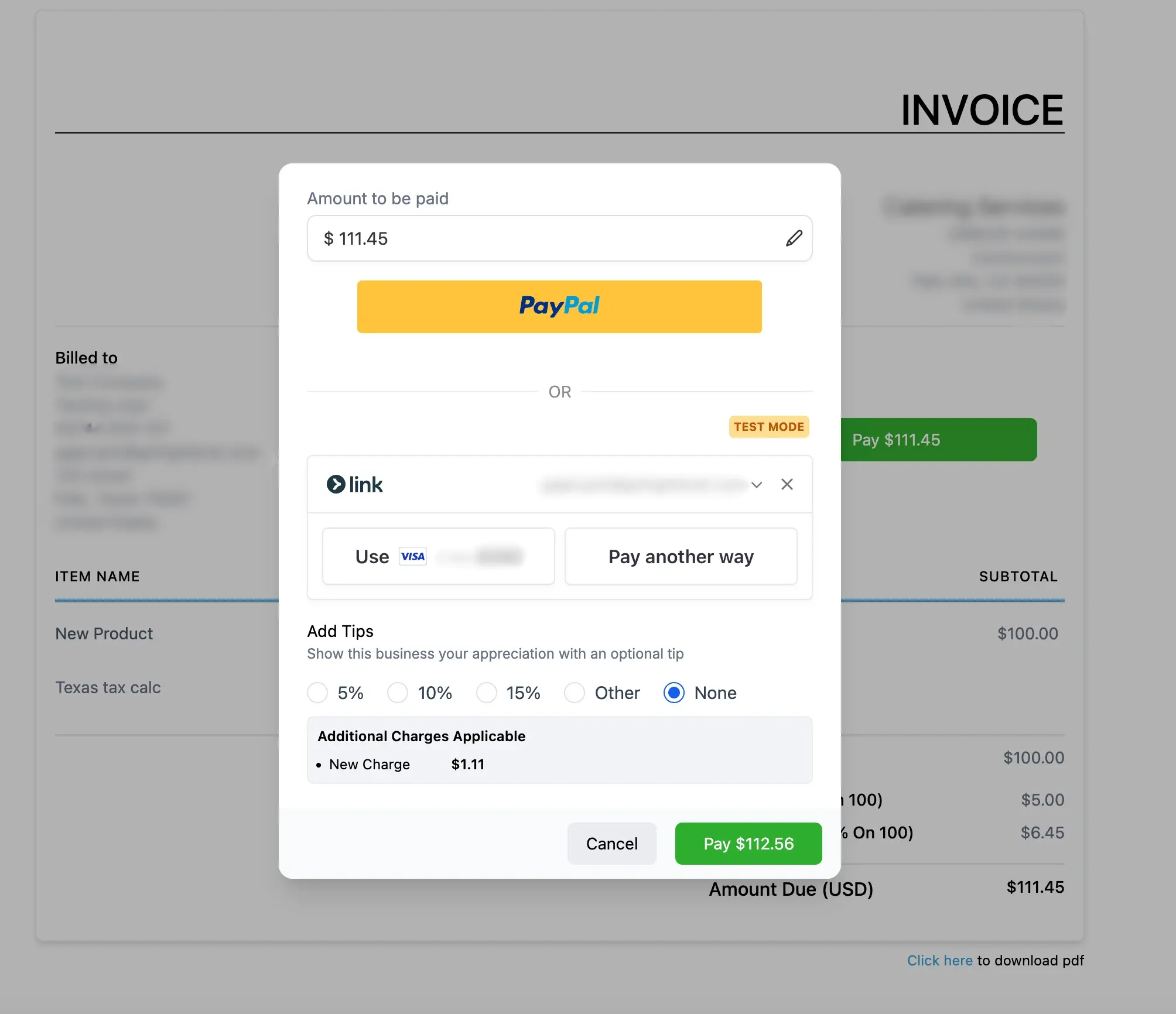The width and height of the screenshot is (1176, 1014).
Task: Close the Link saved account panel
Action: pyautogui.click(x=787, y=484)
